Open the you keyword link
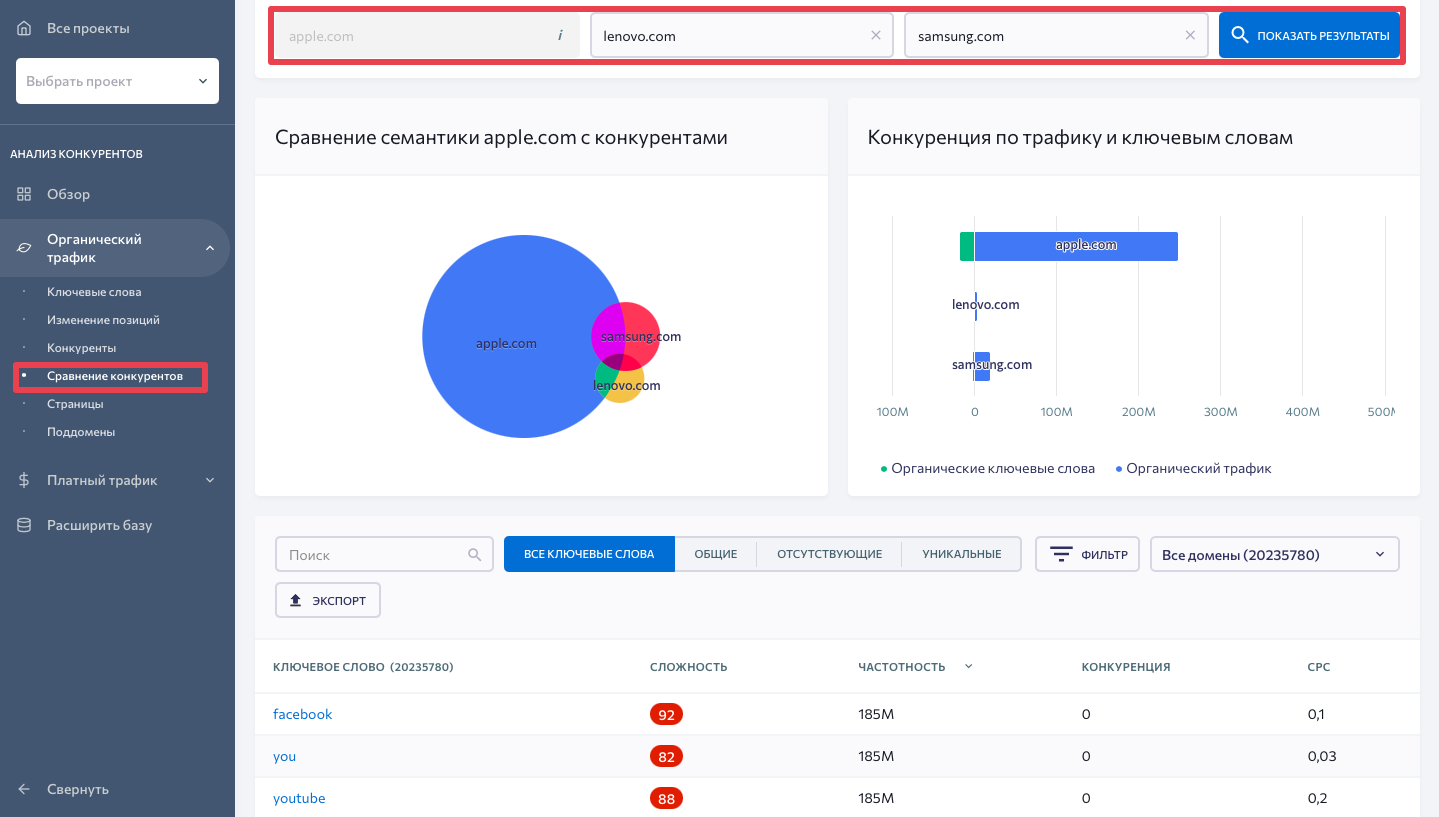The image size is (1439, 817). (x=284, y=756)
